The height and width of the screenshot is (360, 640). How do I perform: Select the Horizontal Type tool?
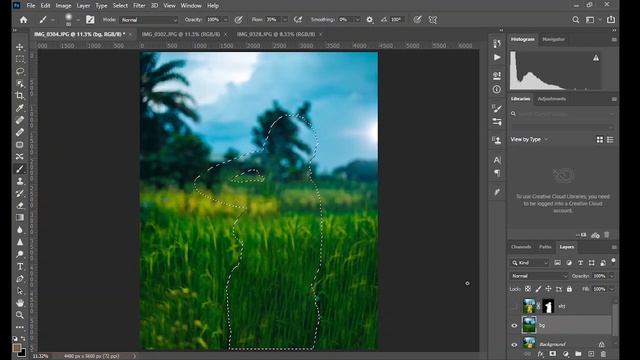pos(20,267)
